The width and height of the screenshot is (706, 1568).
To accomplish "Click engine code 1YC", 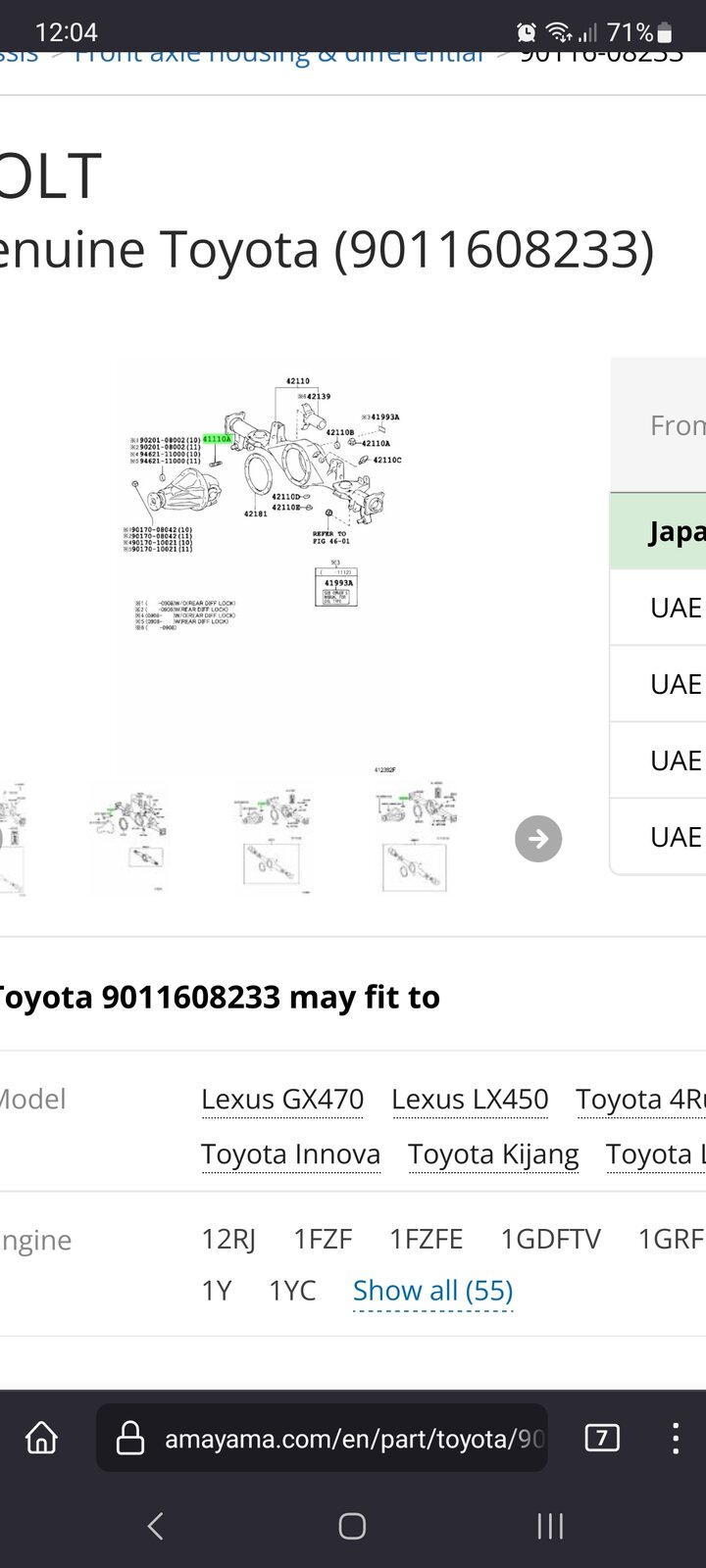I will tap(292, 1291).
